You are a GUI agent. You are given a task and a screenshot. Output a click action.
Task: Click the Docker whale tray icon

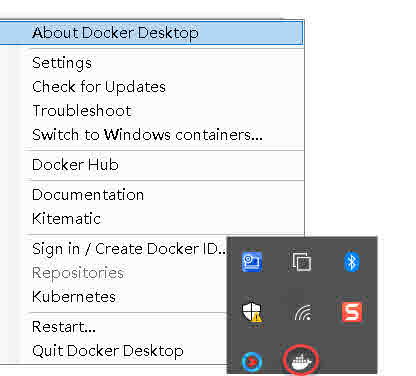coord(301,361)
